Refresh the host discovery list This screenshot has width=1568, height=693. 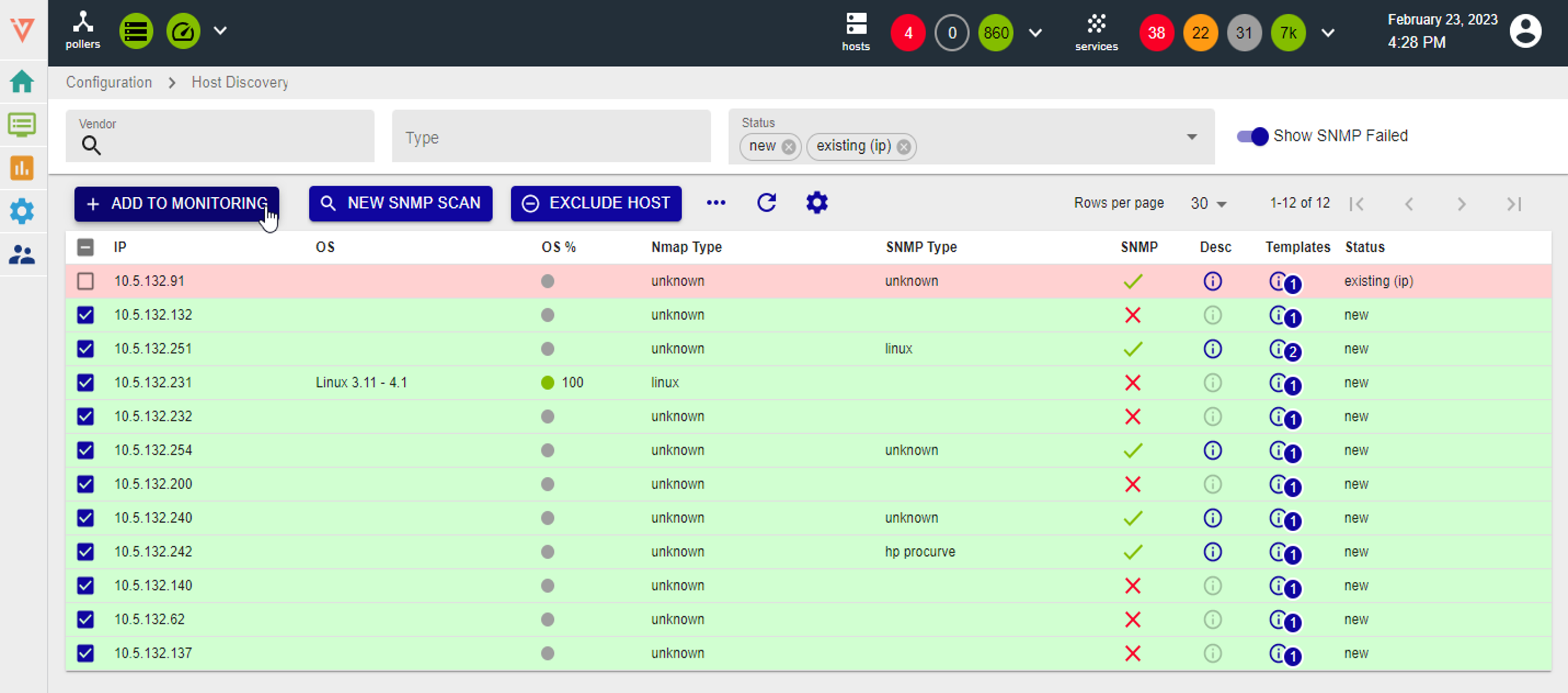[767, 203]
